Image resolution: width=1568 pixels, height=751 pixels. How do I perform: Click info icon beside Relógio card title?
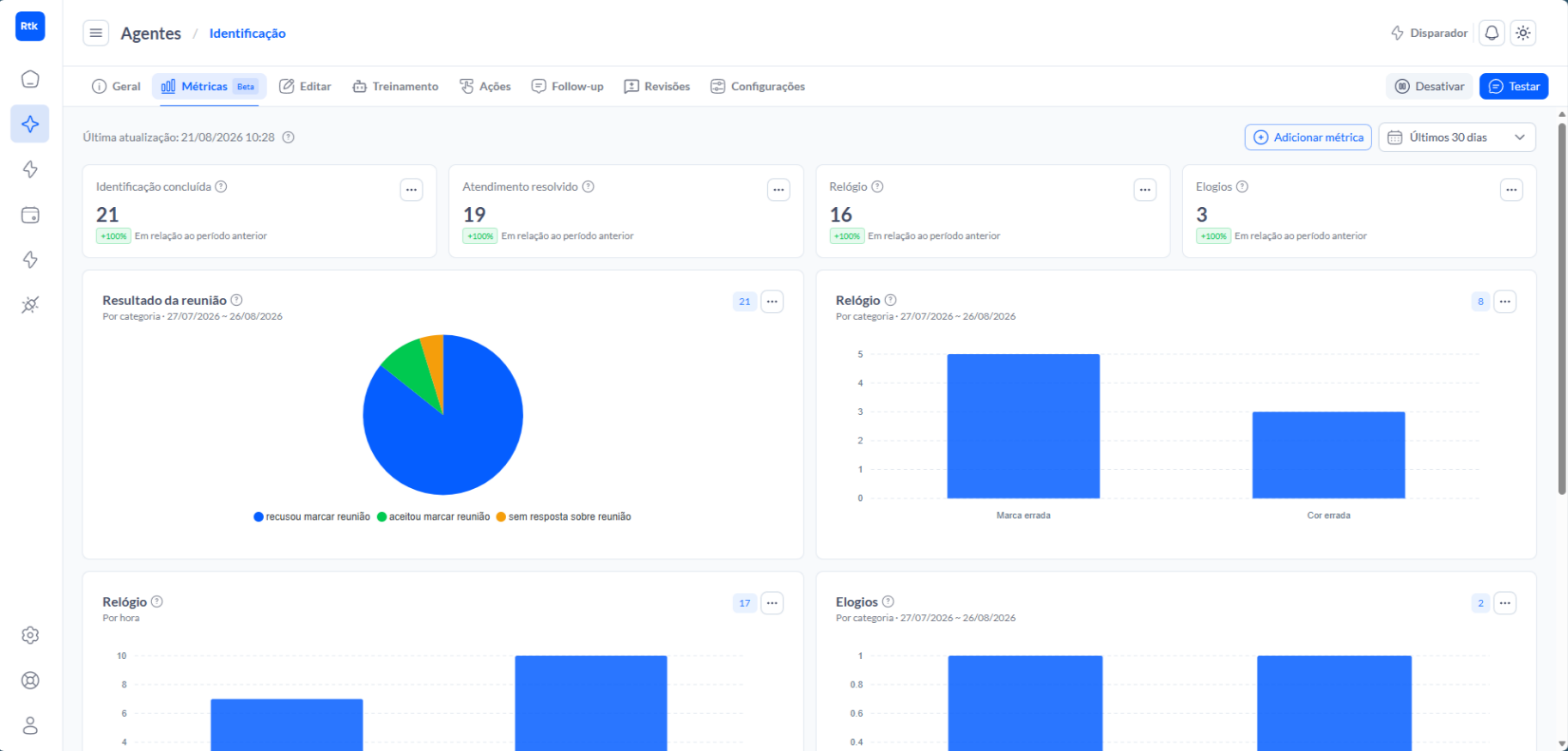click(x=877, y=186)
